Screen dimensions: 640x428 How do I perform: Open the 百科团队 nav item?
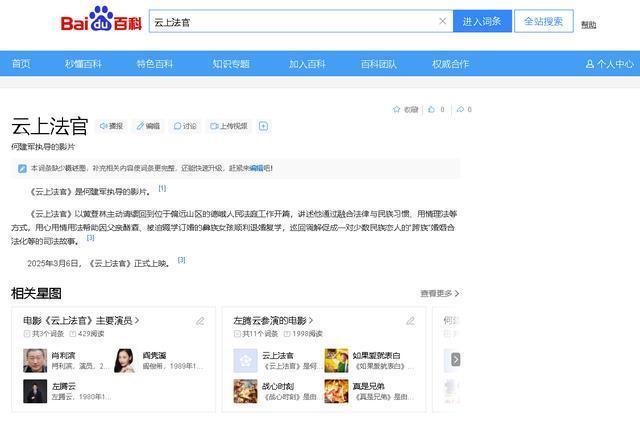[379, 64]
